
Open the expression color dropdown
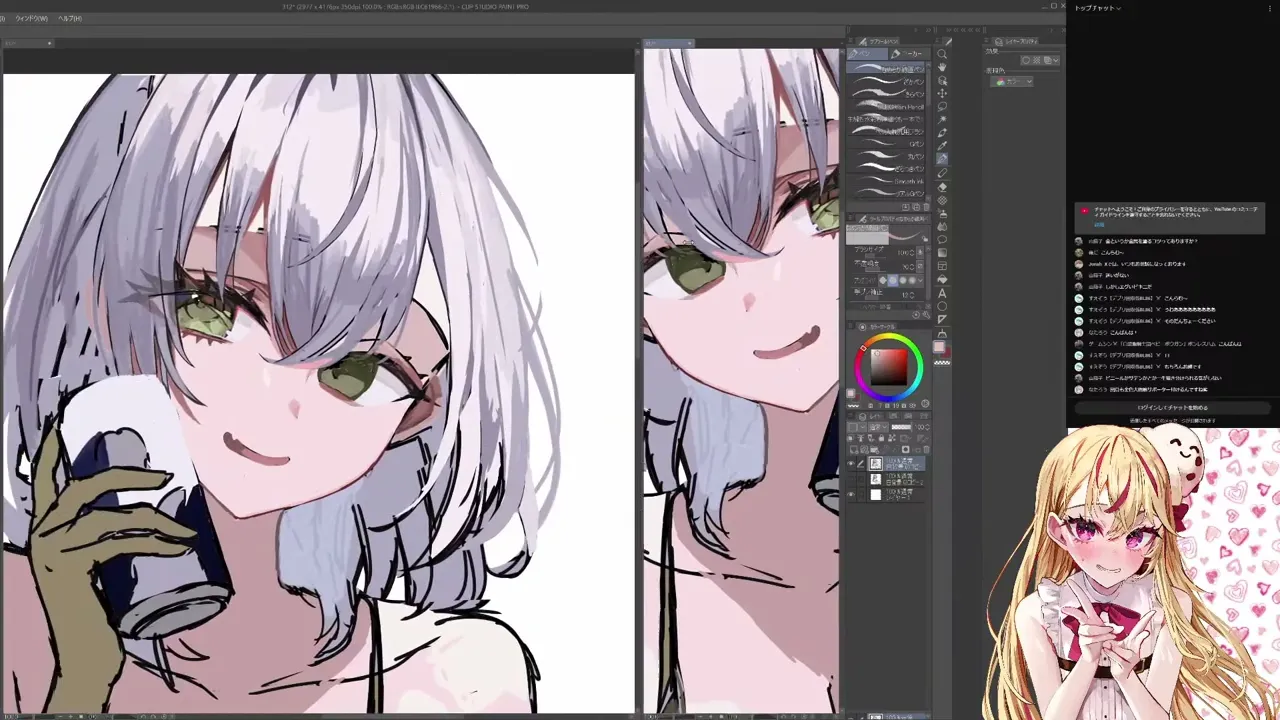pos(1012,81)
